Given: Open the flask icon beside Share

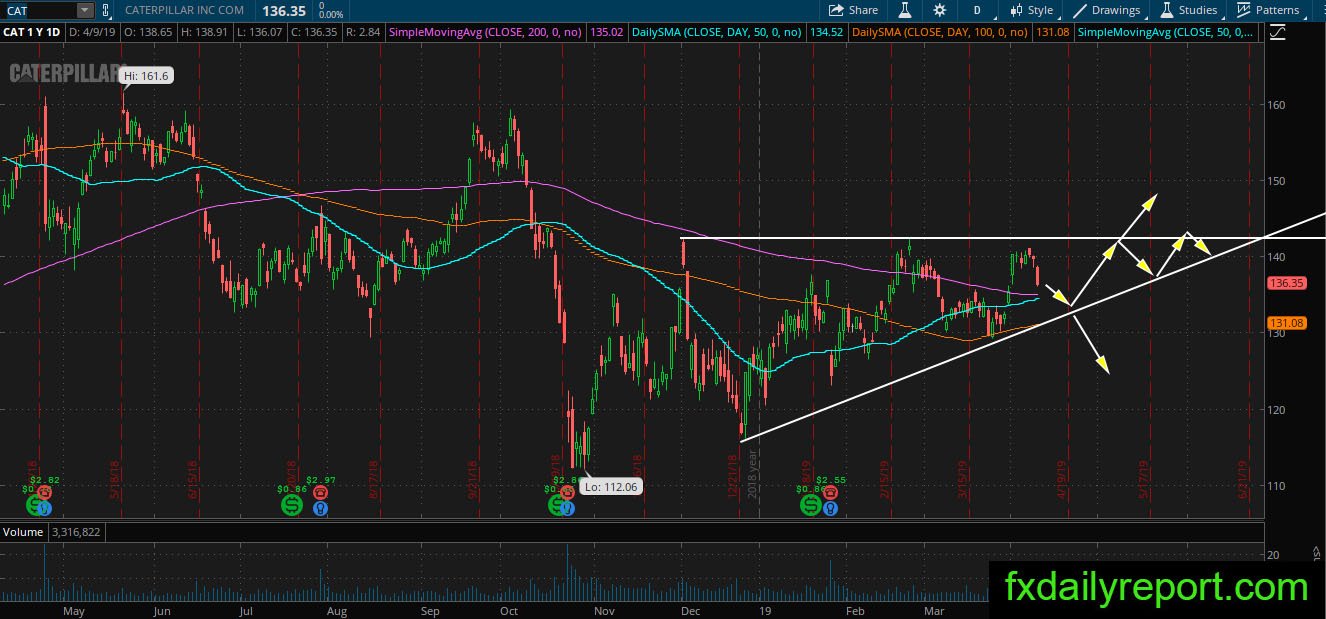Looking at the screenshot, I should pos(905,10).
